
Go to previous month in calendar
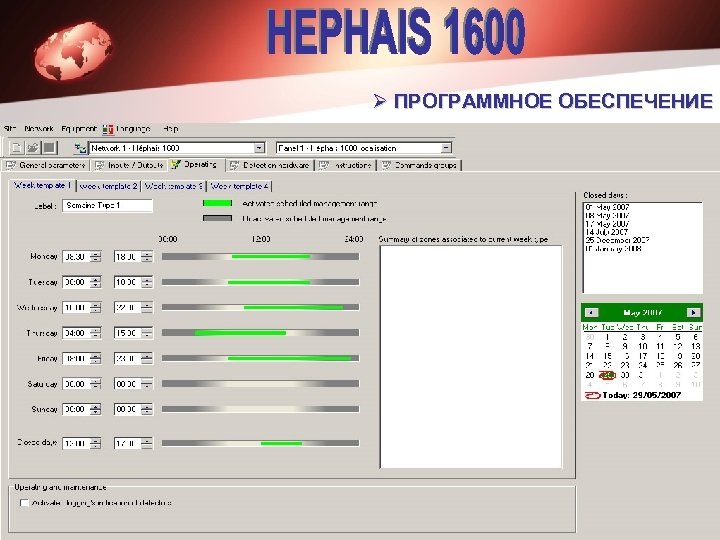coord(591,313)
